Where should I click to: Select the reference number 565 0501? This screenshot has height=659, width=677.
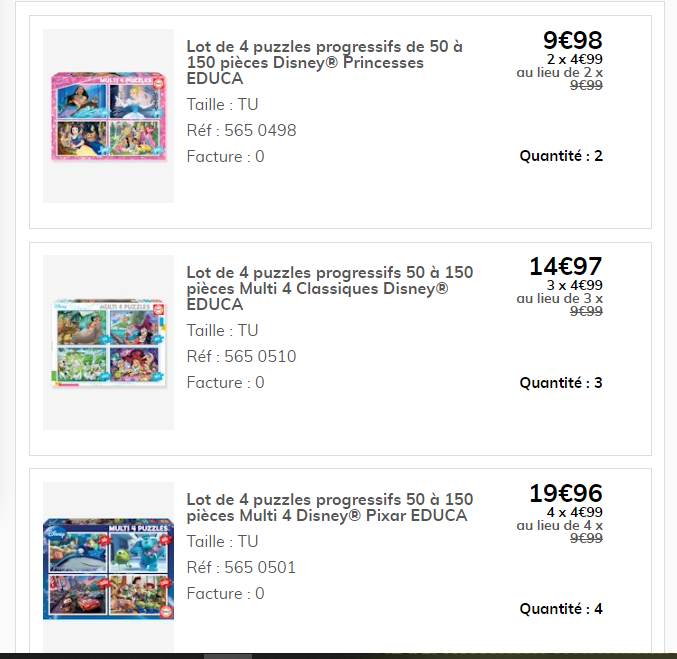(241, 567)
